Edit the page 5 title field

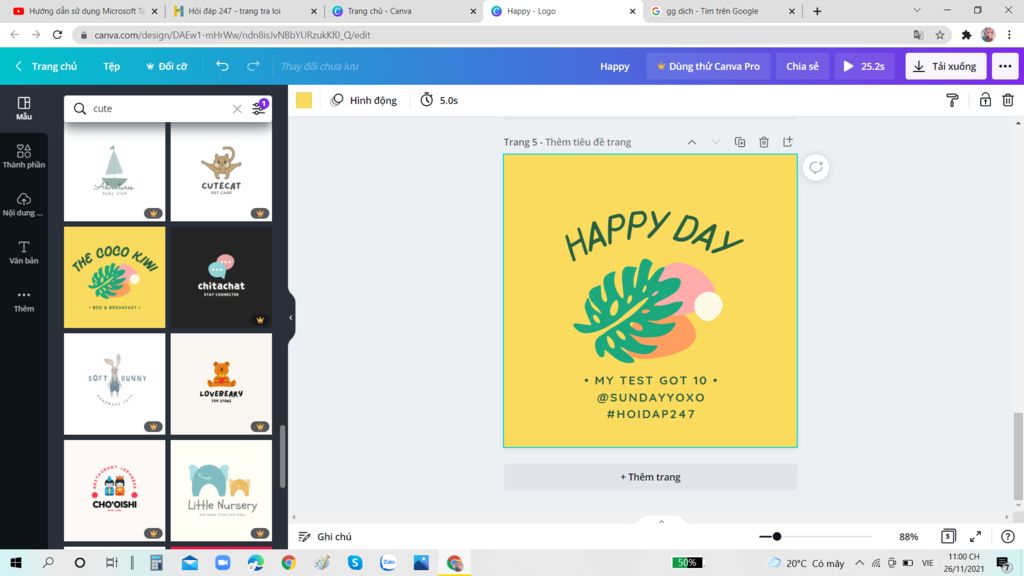tap(588, 142)
